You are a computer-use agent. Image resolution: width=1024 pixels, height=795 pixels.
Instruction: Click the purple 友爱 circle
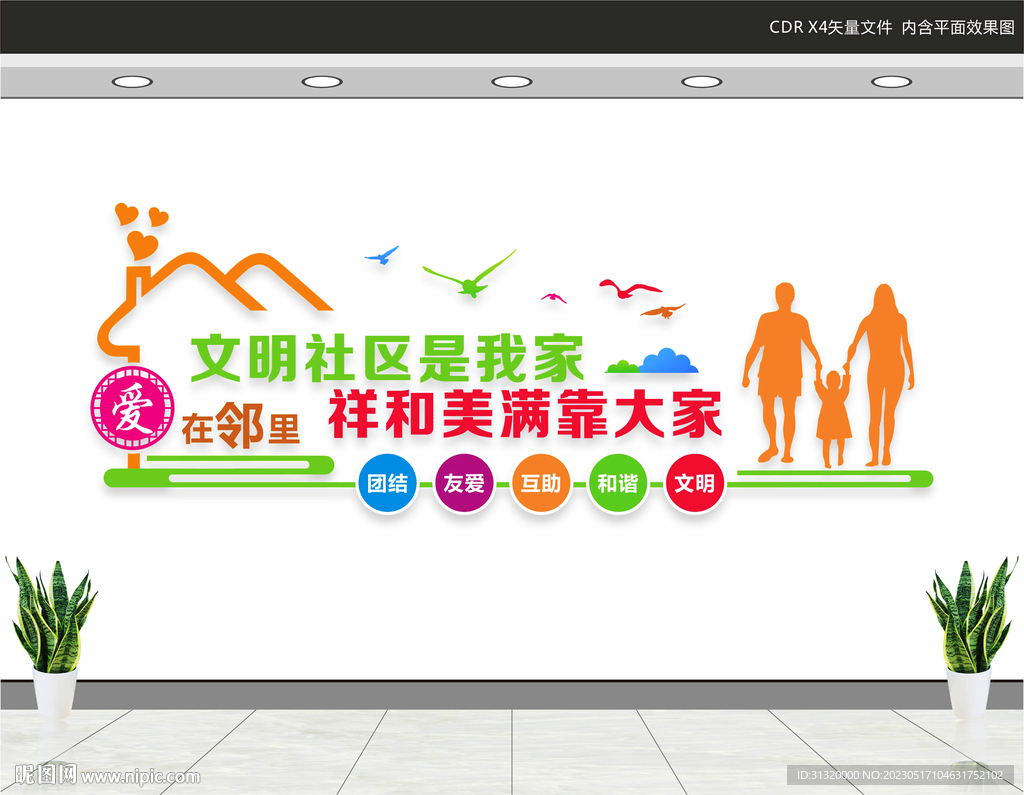pos(464,483)
